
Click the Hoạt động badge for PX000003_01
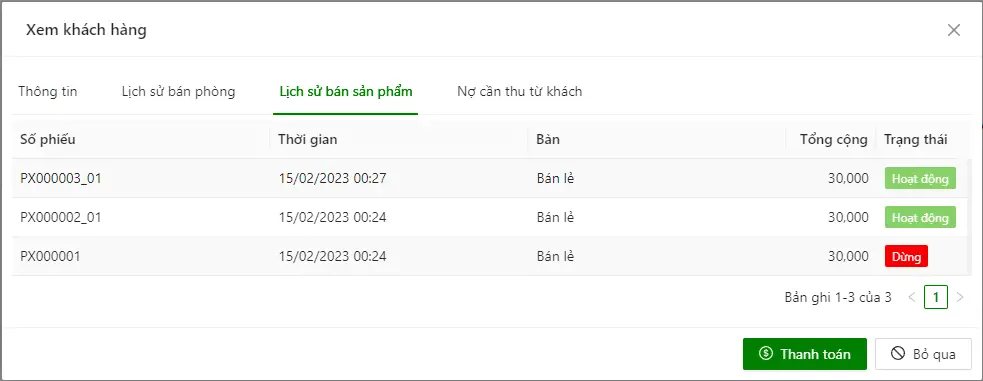920,179
